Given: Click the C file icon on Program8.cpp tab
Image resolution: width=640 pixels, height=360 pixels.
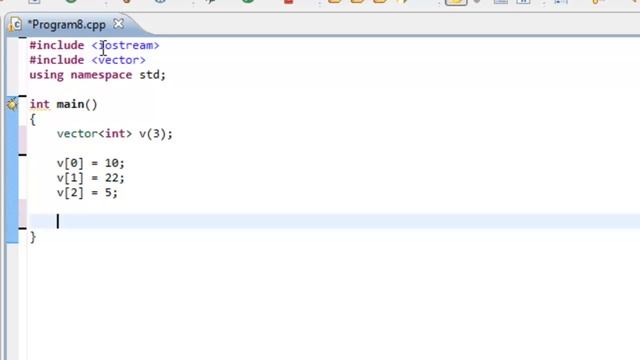Looking at the screenshot, I should click(16, 25).
